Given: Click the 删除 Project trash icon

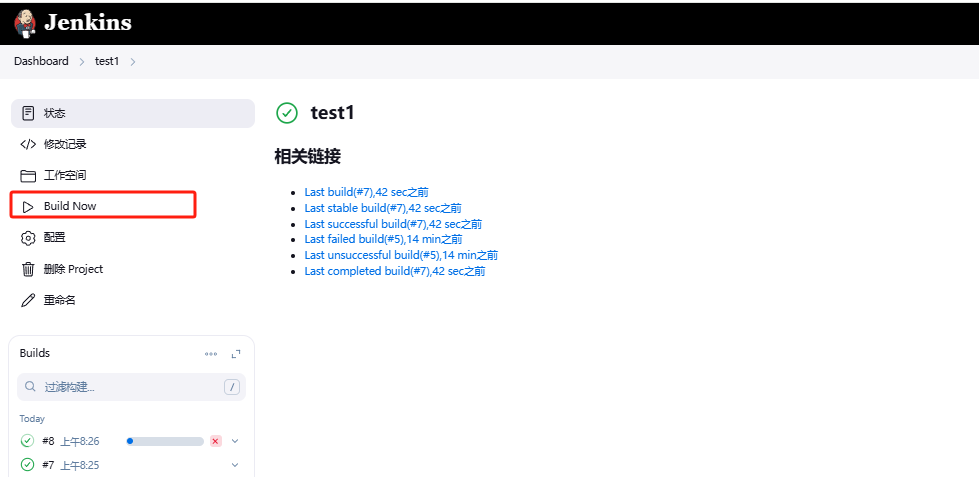Looking at the screenshot, I should pos(28,269).
